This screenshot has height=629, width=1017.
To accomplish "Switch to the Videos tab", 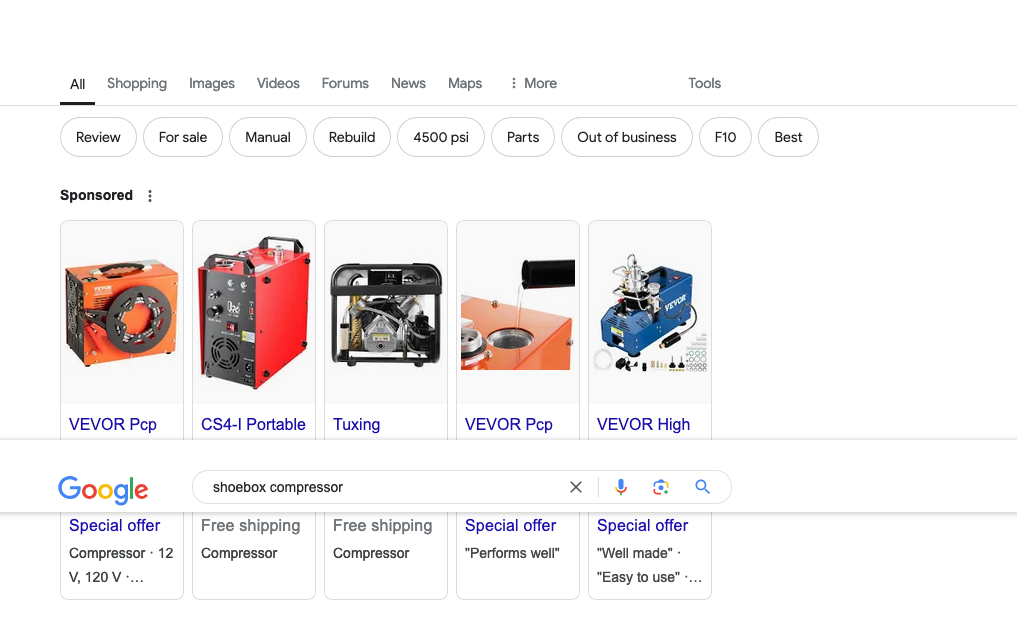I will (x=278, y=83).
